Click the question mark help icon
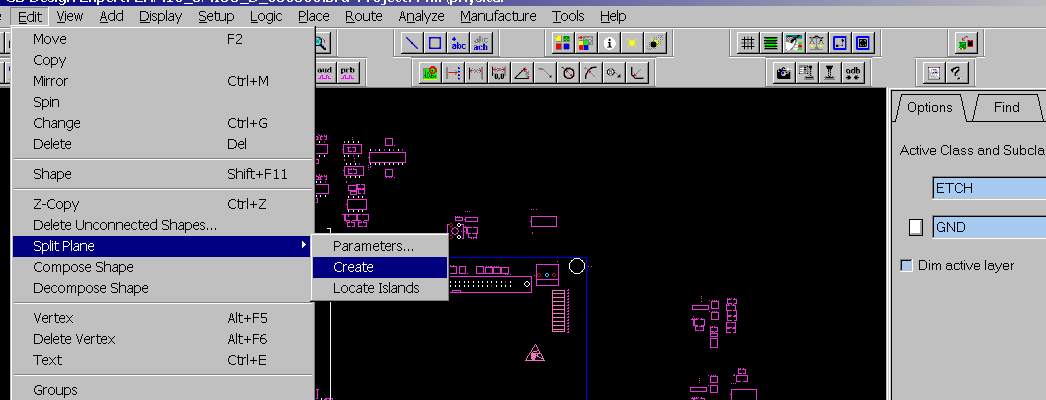1046x400 pixels. [x=957, y=73]
